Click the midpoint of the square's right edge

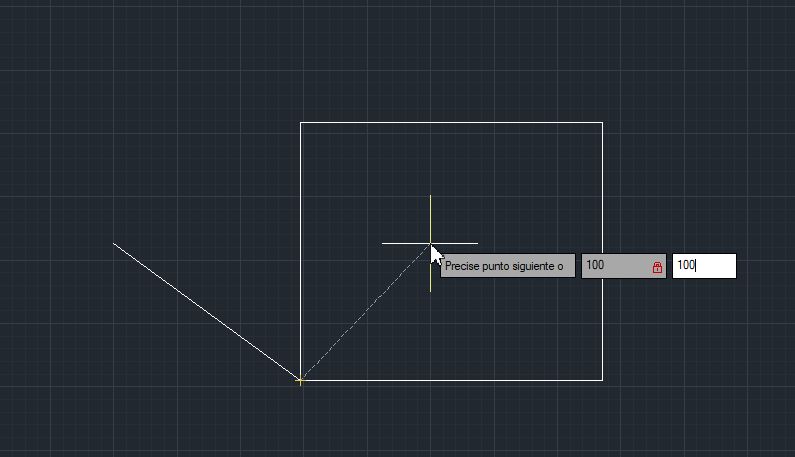pos(602,251)
